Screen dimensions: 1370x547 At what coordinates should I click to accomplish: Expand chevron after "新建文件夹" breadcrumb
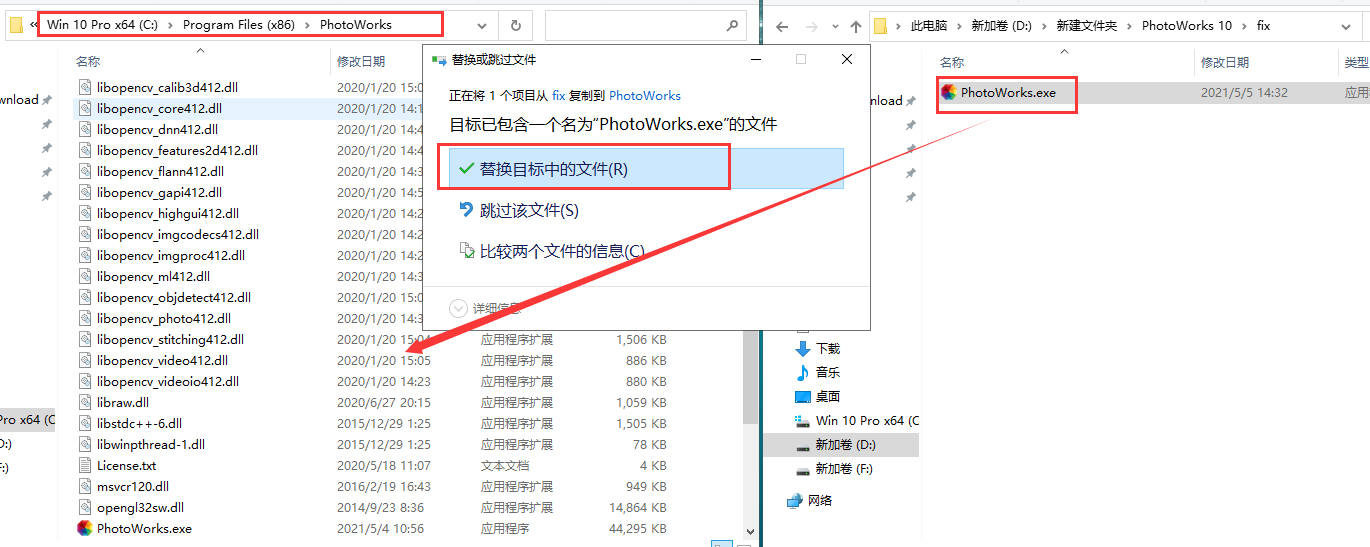(1129, 25)
